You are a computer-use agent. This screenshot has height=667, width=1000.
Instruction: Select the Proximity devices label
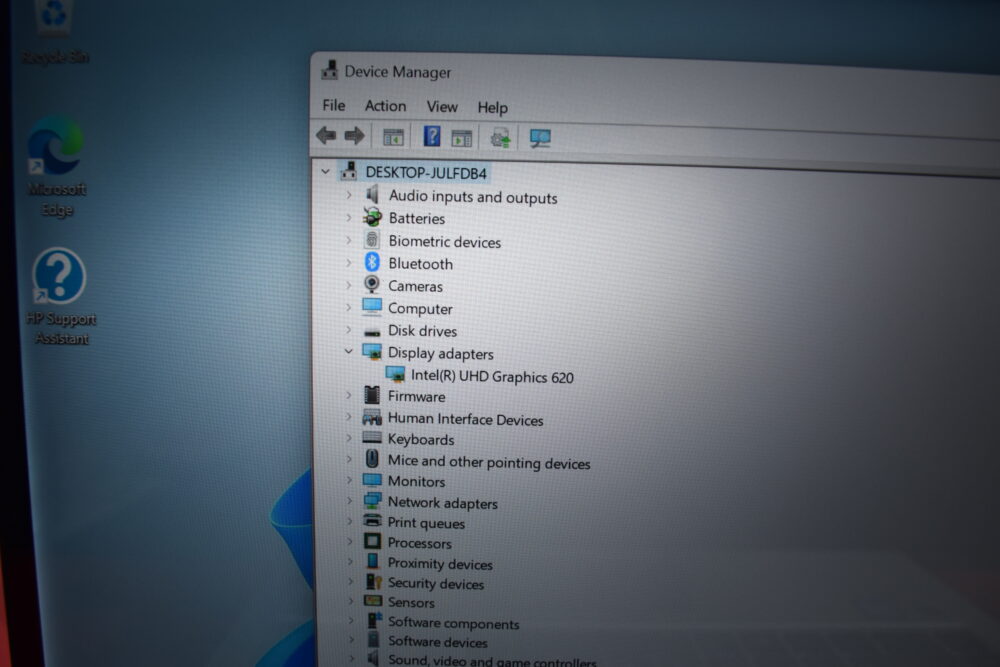click(x=440, y=564)
